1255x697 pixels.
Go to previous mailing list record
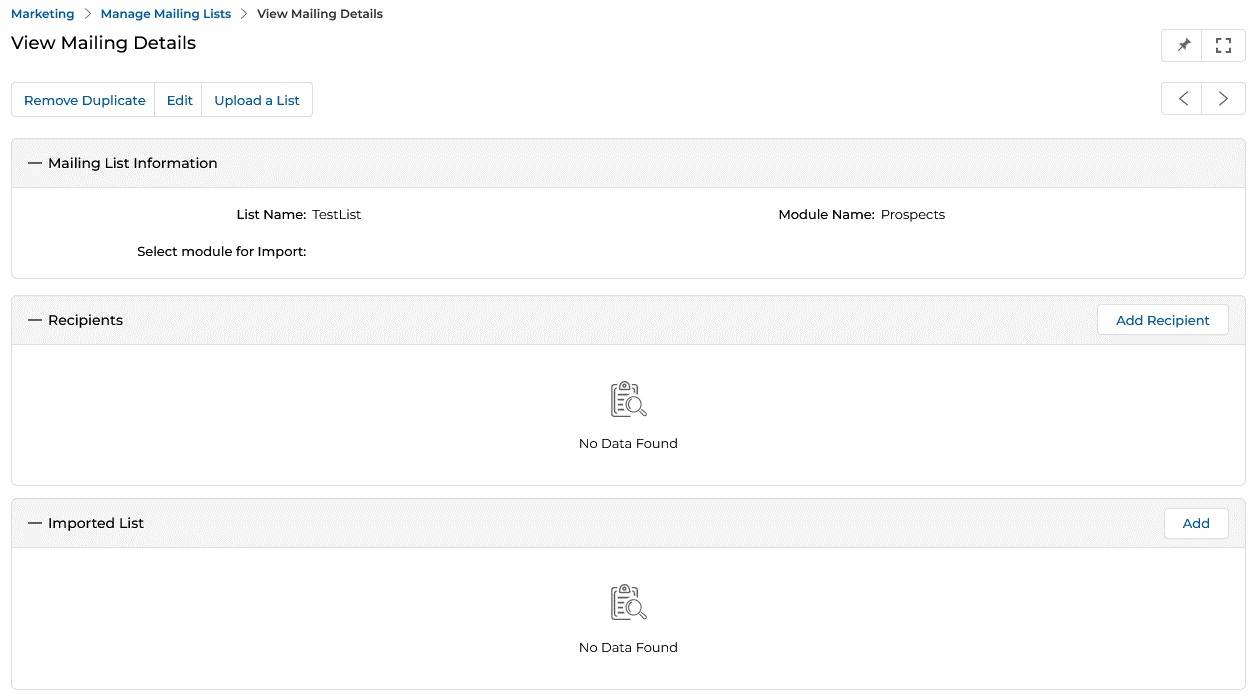pos(1183,99)
